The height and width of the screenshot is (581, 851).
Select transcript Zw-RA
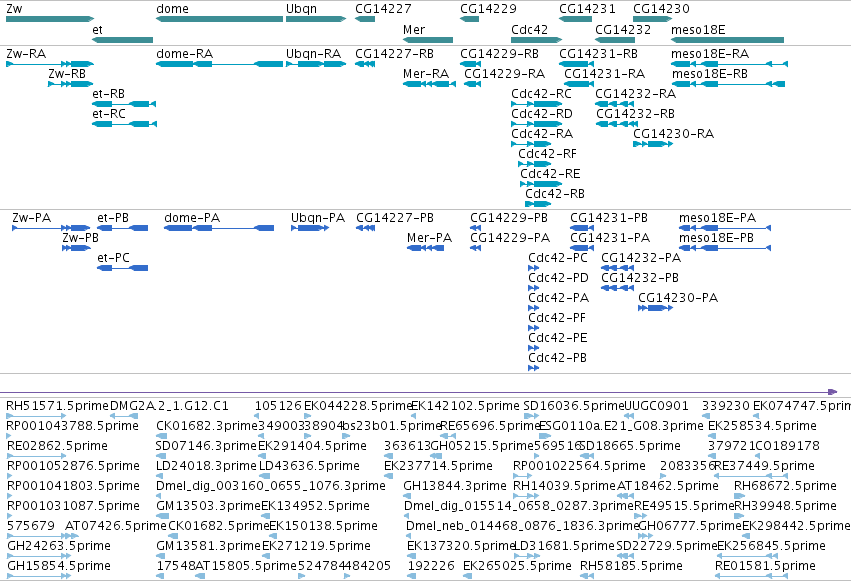tap(50, 64)
